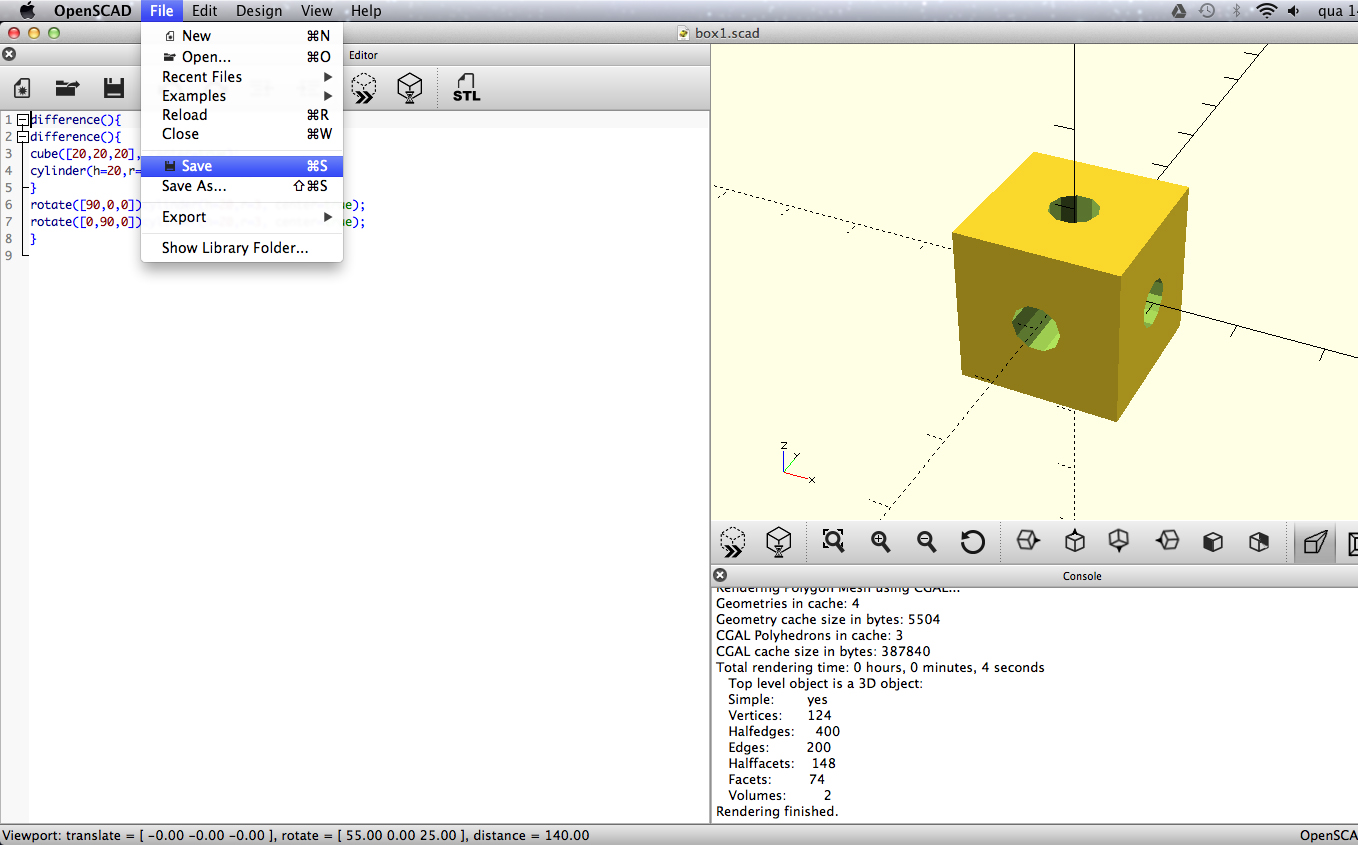Choose Open... from the File menu

click(242, 57)
